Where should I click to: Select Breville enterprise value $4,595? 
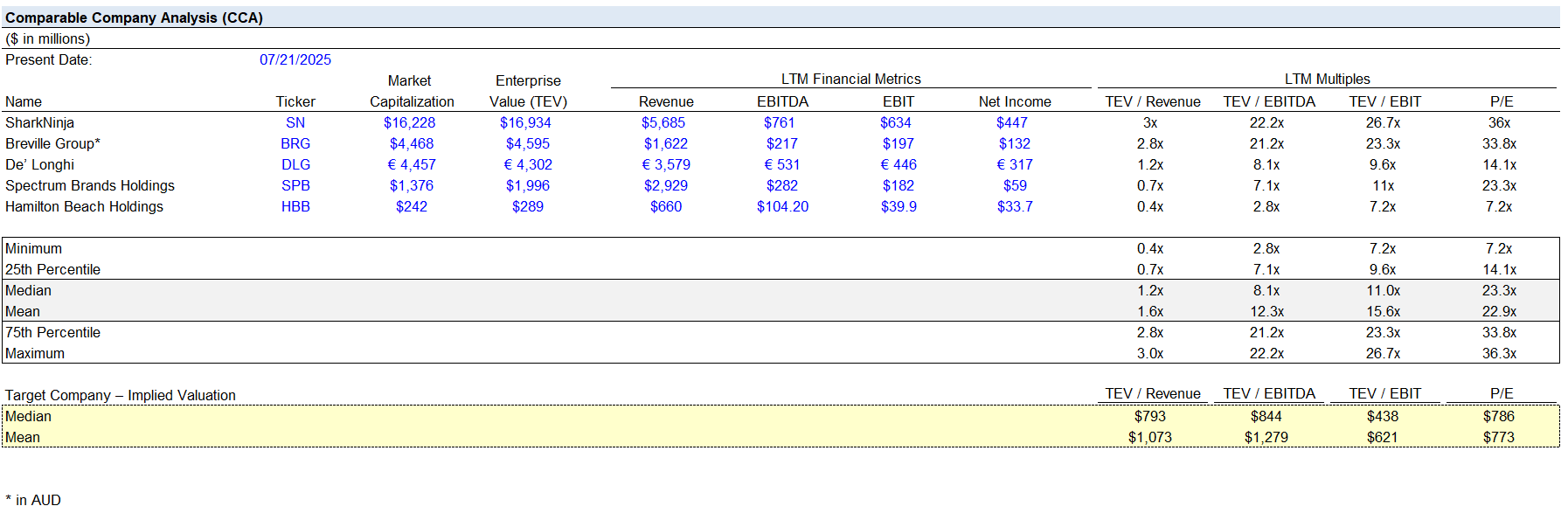tap(528, 143)
